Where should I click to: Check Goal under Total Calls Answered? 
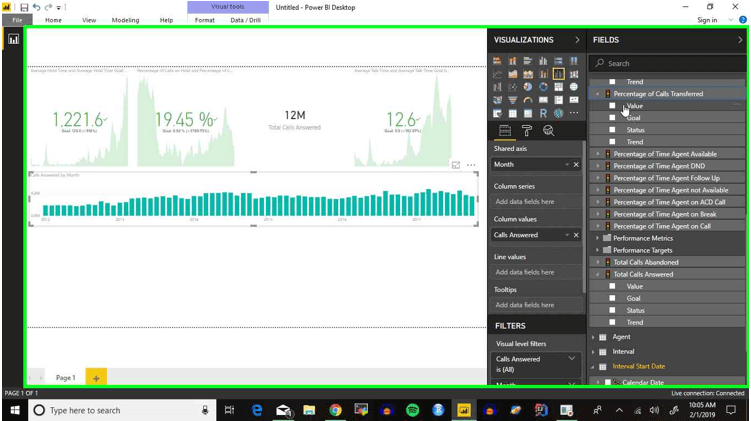click(x=612, y=298)
